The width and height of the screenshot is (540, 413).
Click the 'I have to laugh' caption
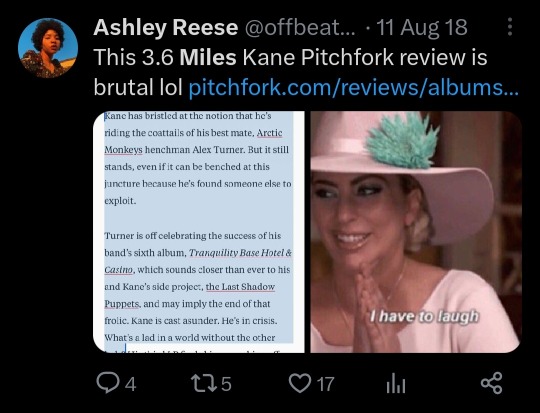[424, 316]
